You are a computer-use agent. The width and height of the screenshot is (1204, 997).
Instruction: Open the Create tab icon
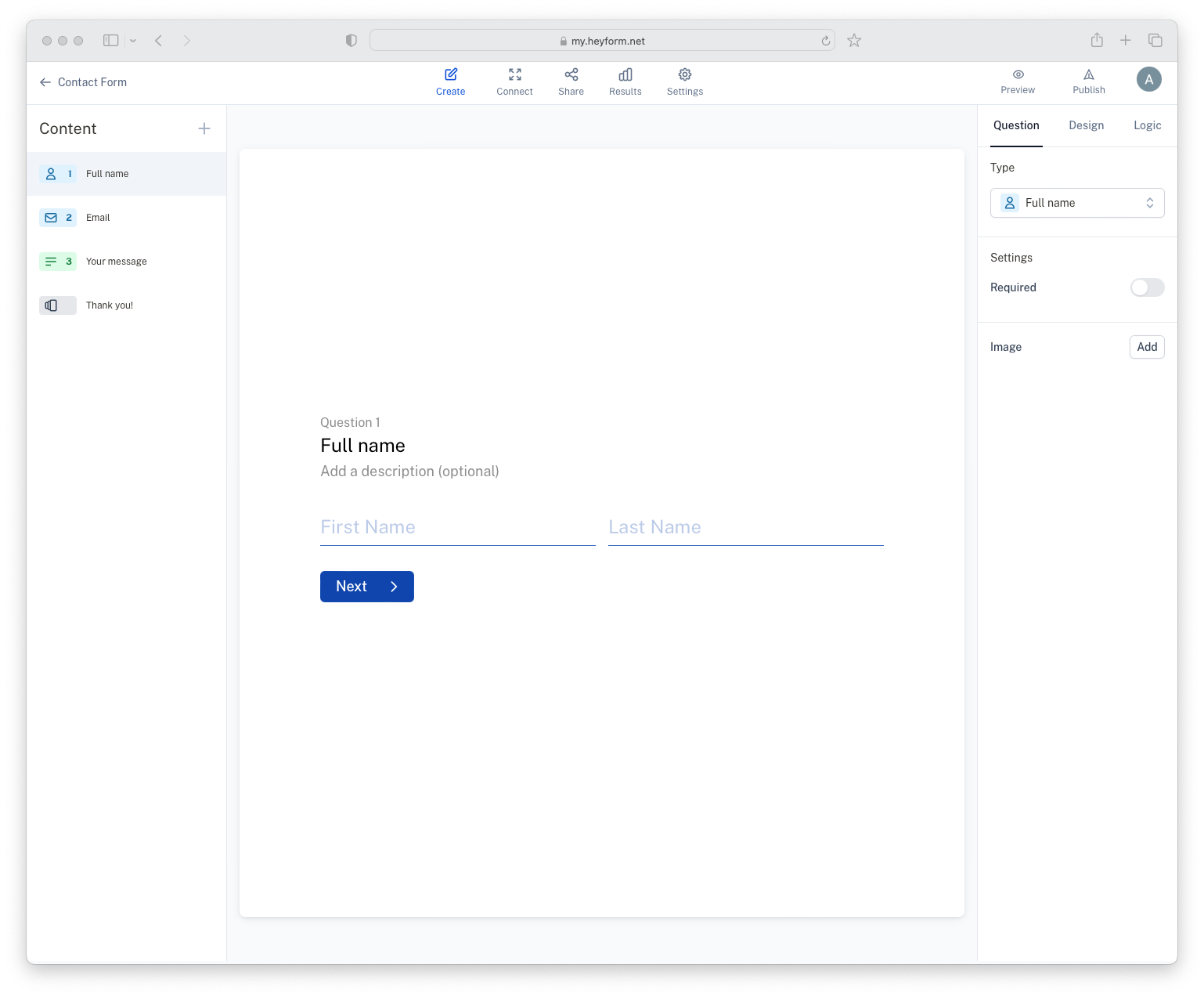[451, 74]
